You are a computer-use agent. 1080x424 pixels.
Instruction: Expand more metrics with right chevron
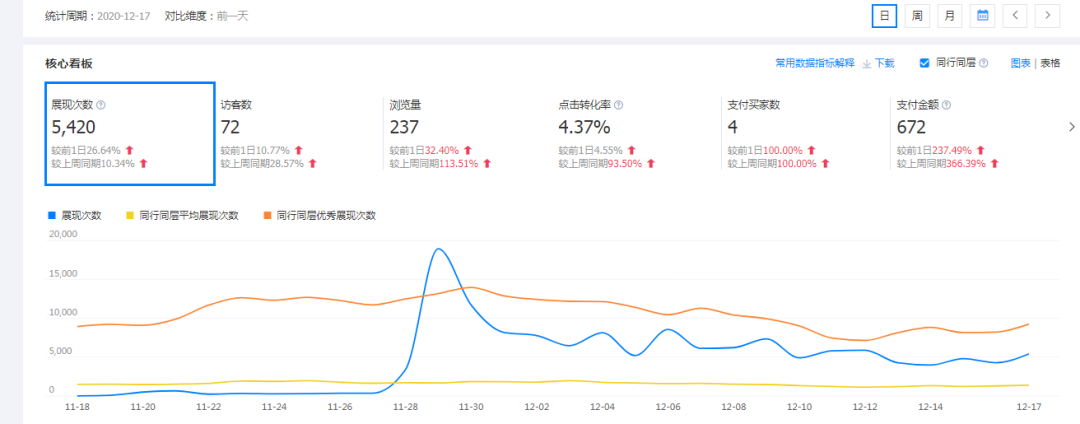click(1072, 127)
